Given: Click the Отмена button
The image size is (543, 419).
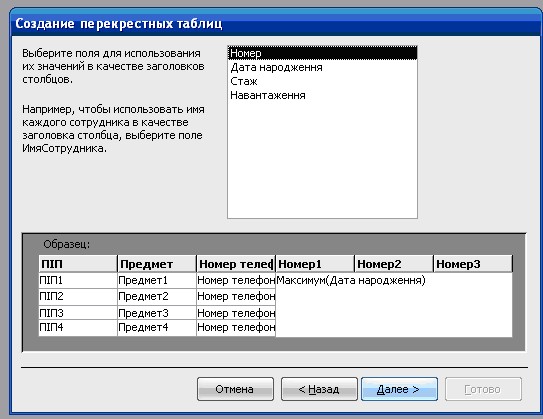Looking at the screenshot, I should 235,389.
